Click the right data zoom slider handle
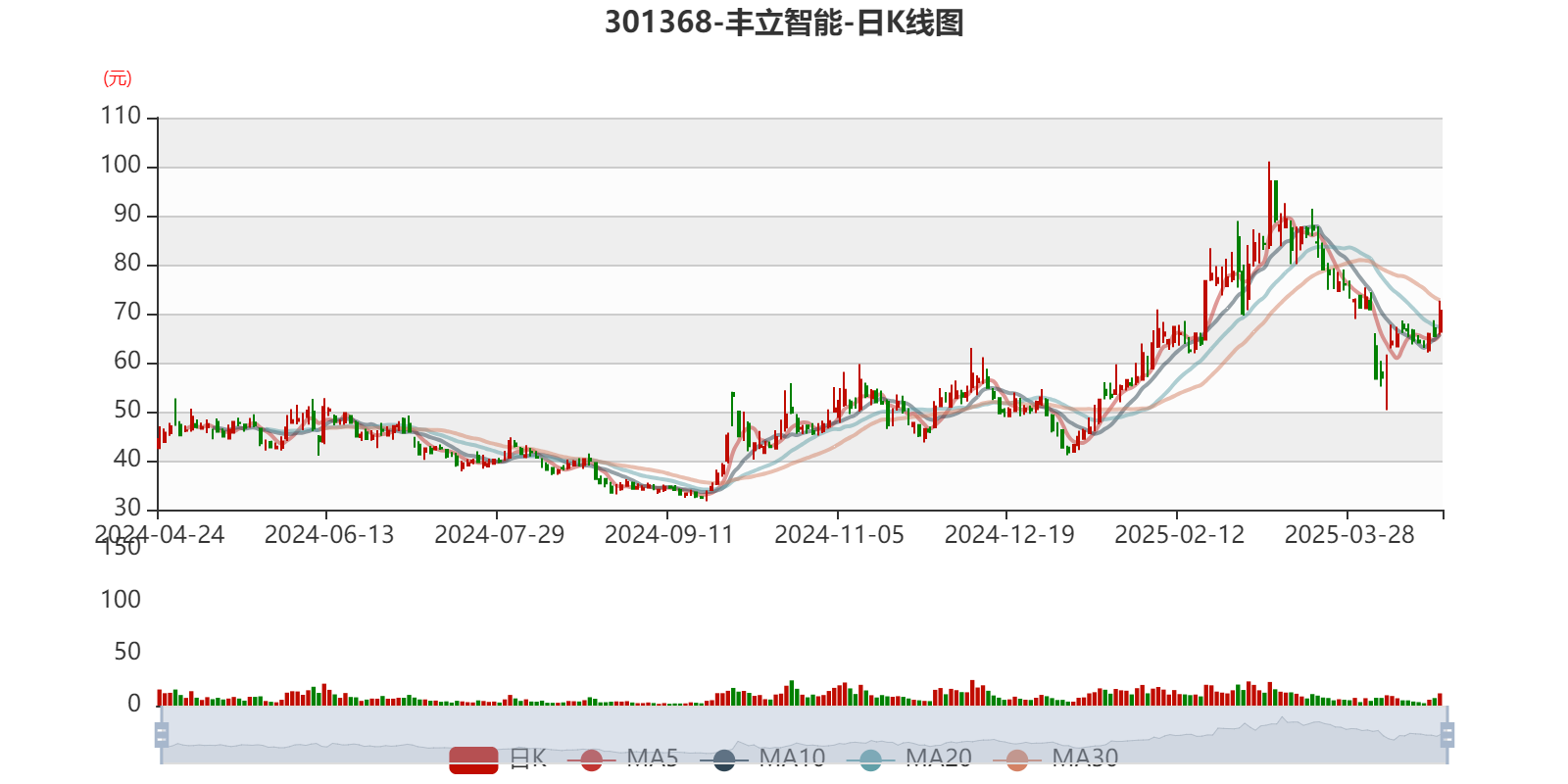 click(x=1446, y=735)
